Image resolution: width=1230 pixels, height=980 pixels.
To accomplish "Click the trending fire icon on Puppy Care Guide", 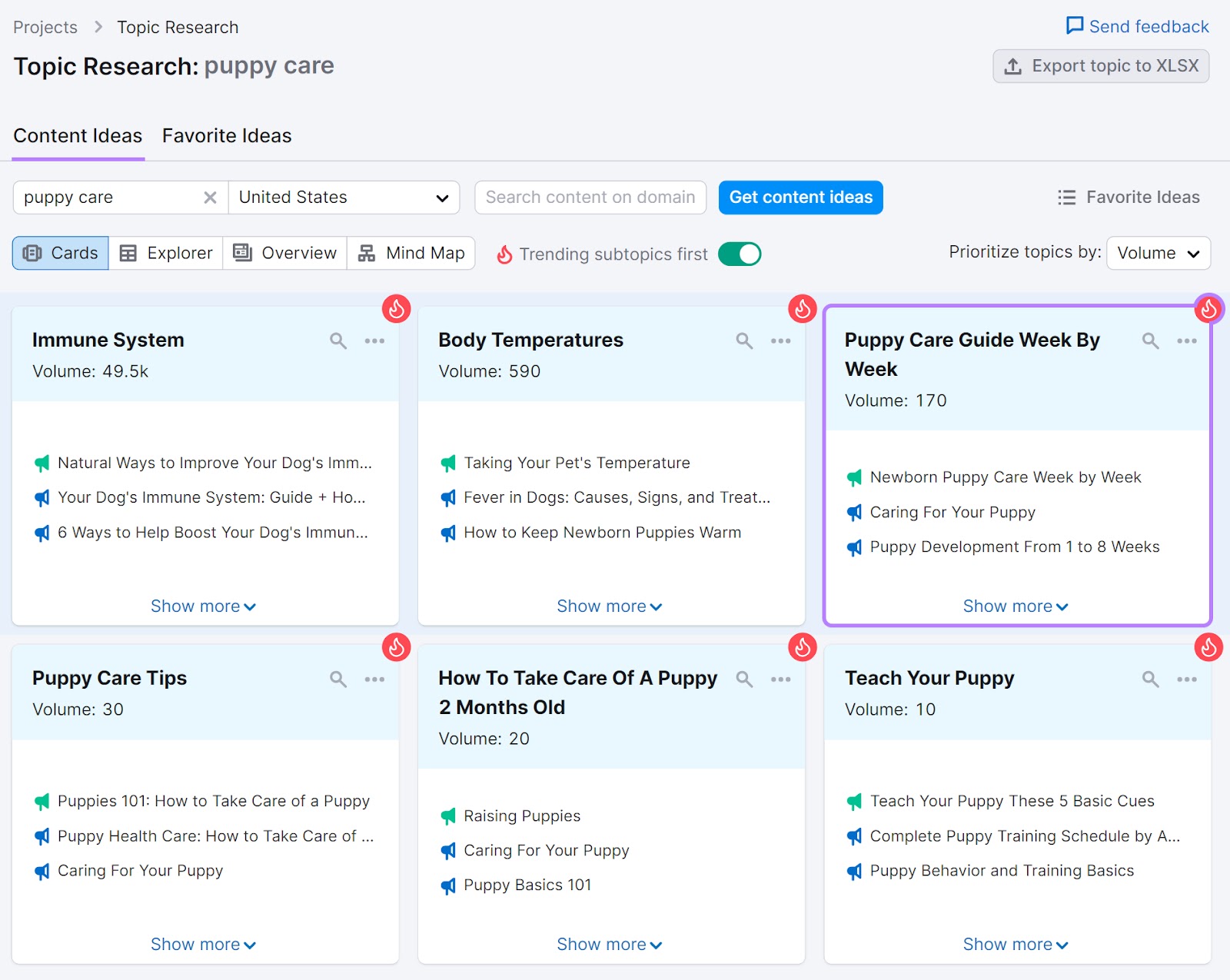I will point(1207,309).
